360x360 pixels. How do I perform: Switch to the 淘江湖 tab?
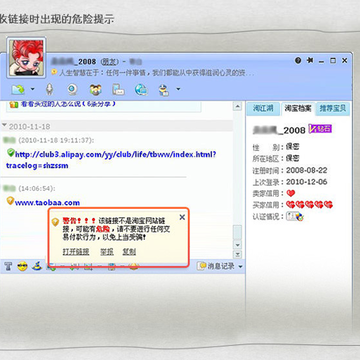263,108
